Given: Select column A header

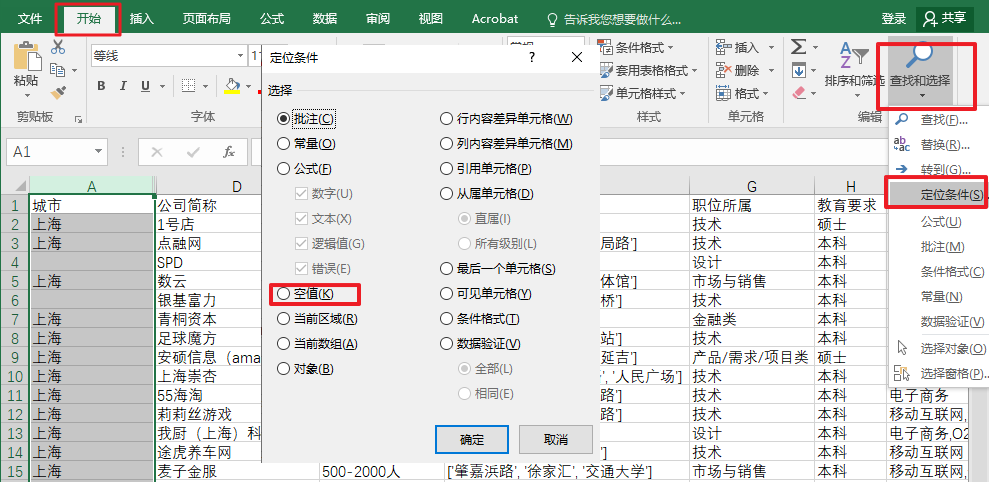Looking at the screenshot, I should (92, 185).
